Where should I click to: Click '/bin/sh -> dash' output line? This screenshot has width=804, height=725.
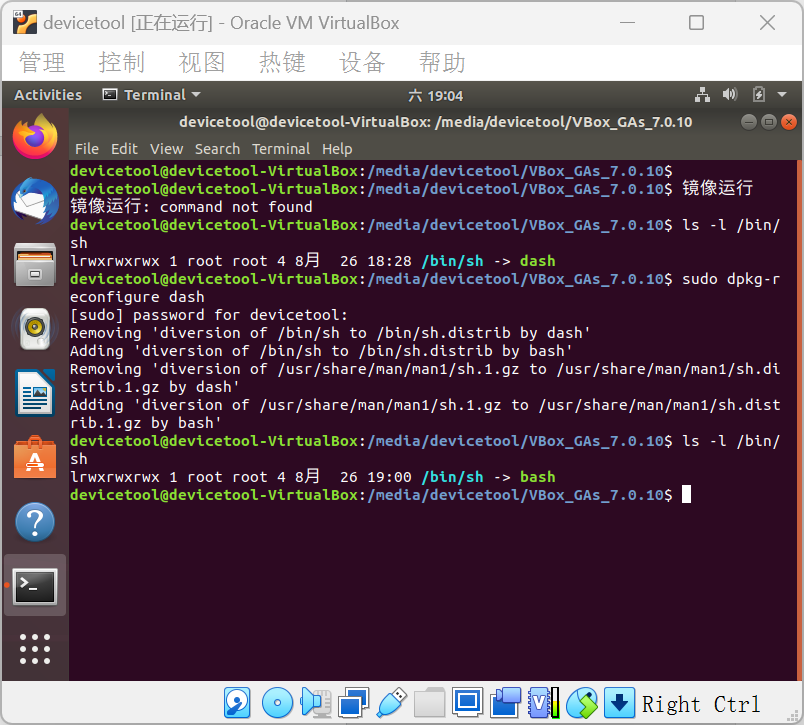(x=313, y=261)
